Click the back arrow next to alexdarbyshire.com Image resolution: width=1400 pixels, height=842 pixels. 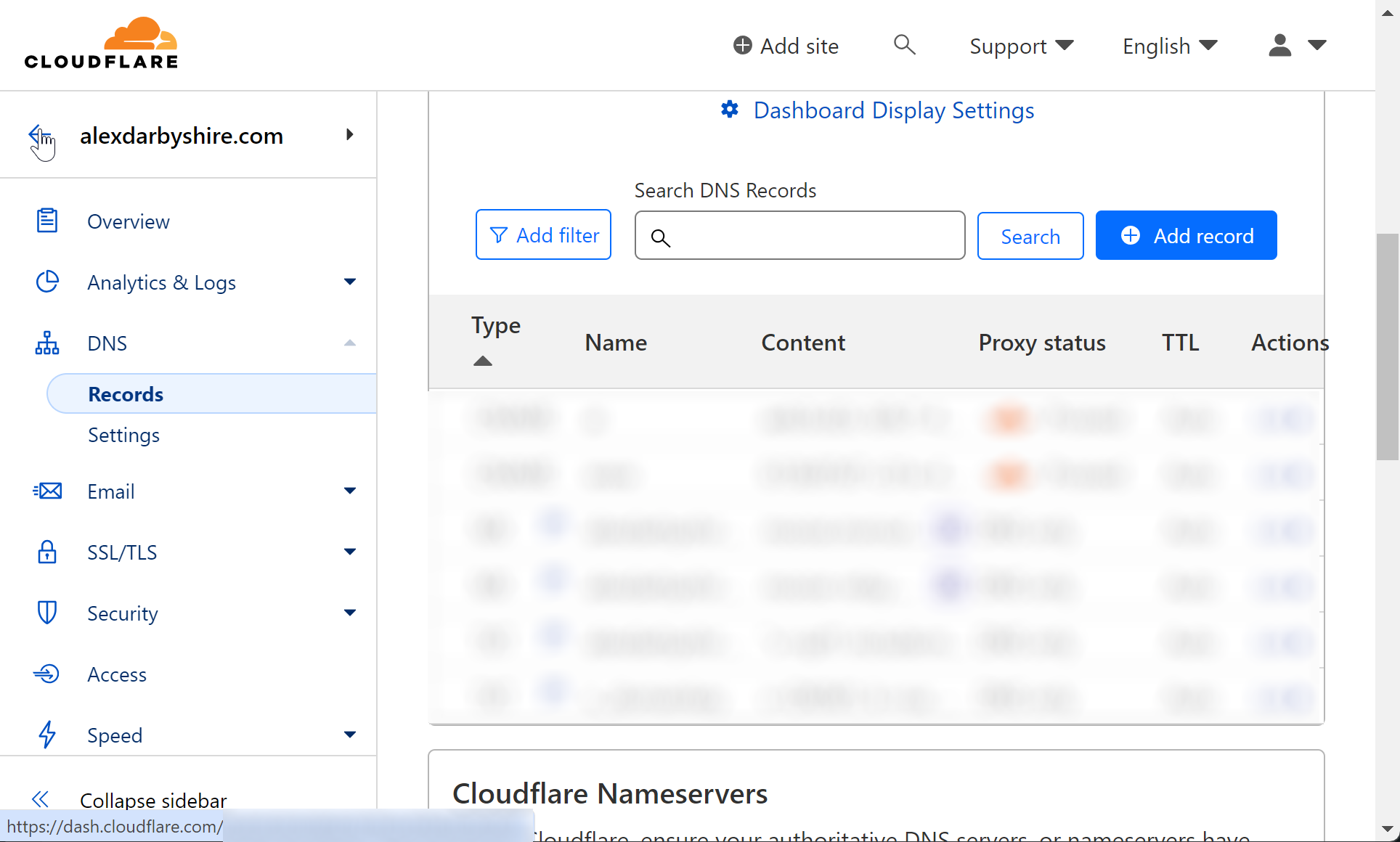38,134
